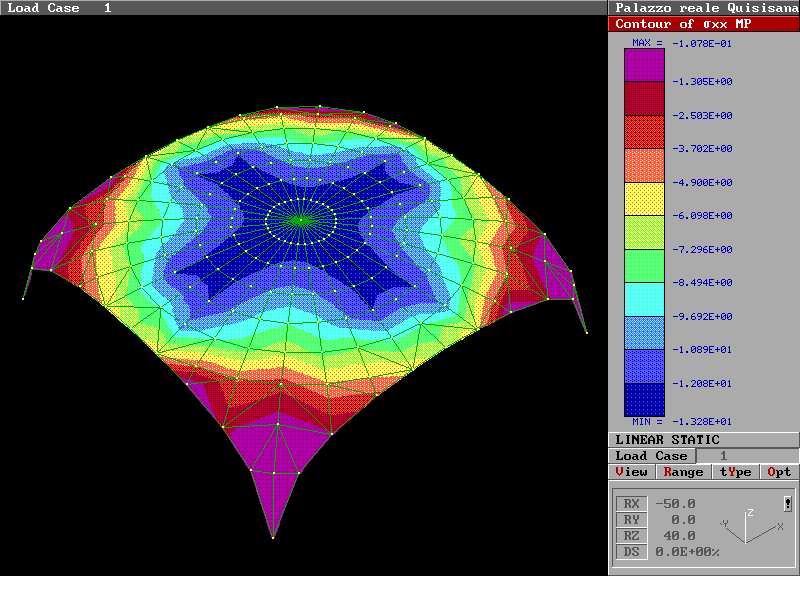Click the RX rotation button

(x=631, y=504)
